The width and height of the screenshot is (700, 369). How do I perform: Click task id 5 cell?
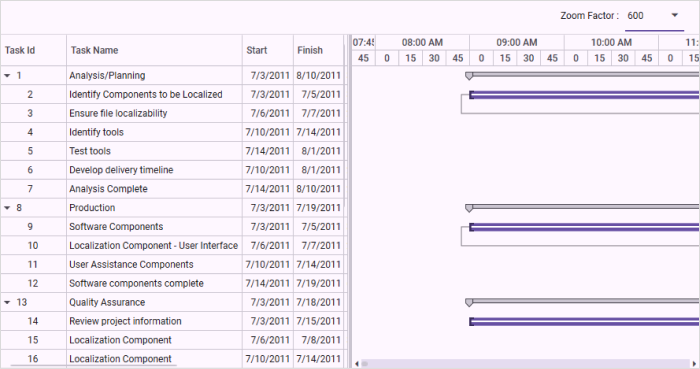click(33, 151)
